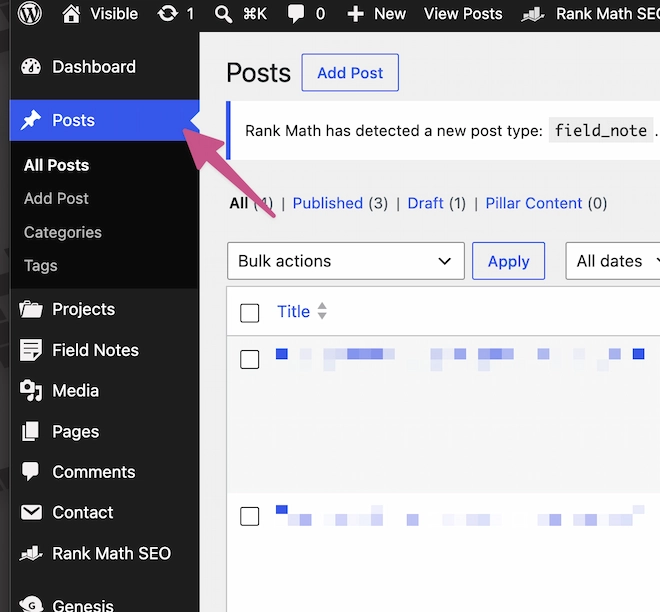Open the Media menu
Screen dimensions: 660x612
(104, 391)
